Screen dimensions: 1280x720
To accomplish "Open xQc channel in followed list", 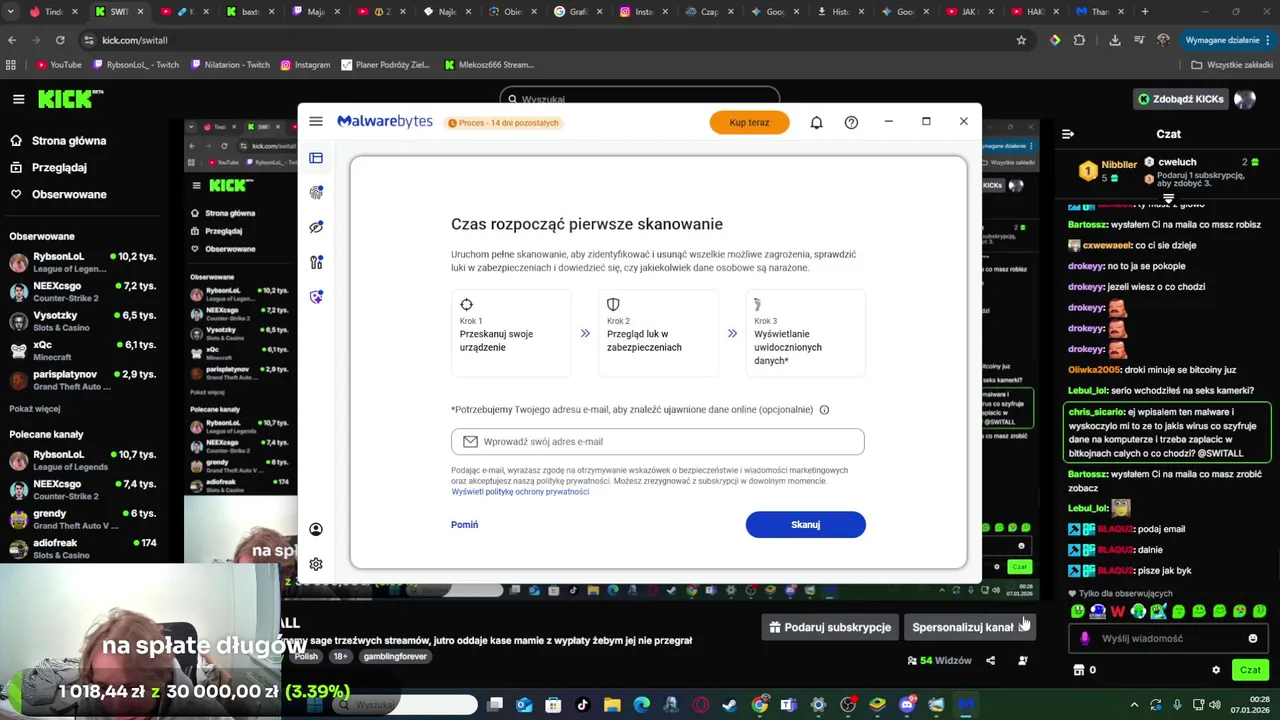I will (83, 350).
